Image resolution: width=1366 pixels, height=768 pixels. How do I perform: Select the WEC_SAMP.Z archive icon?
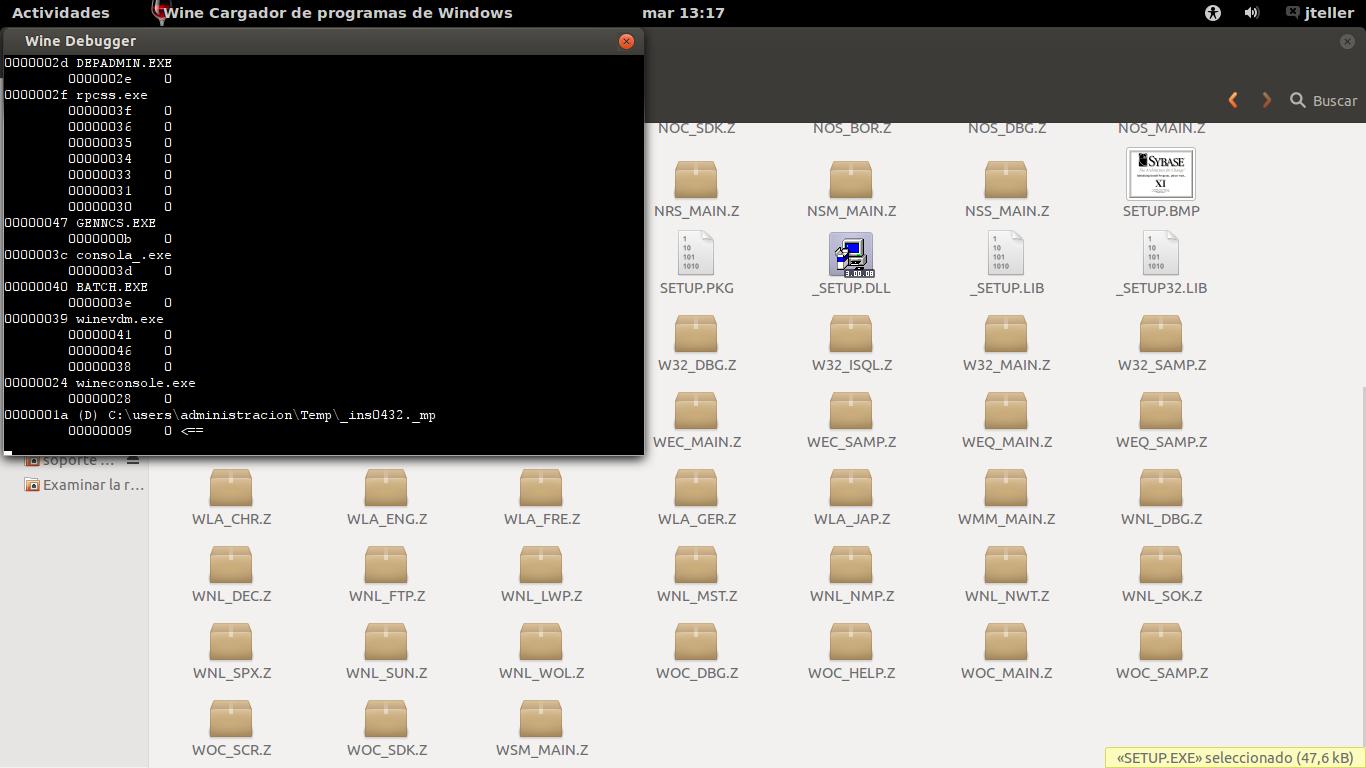point(851,411)
